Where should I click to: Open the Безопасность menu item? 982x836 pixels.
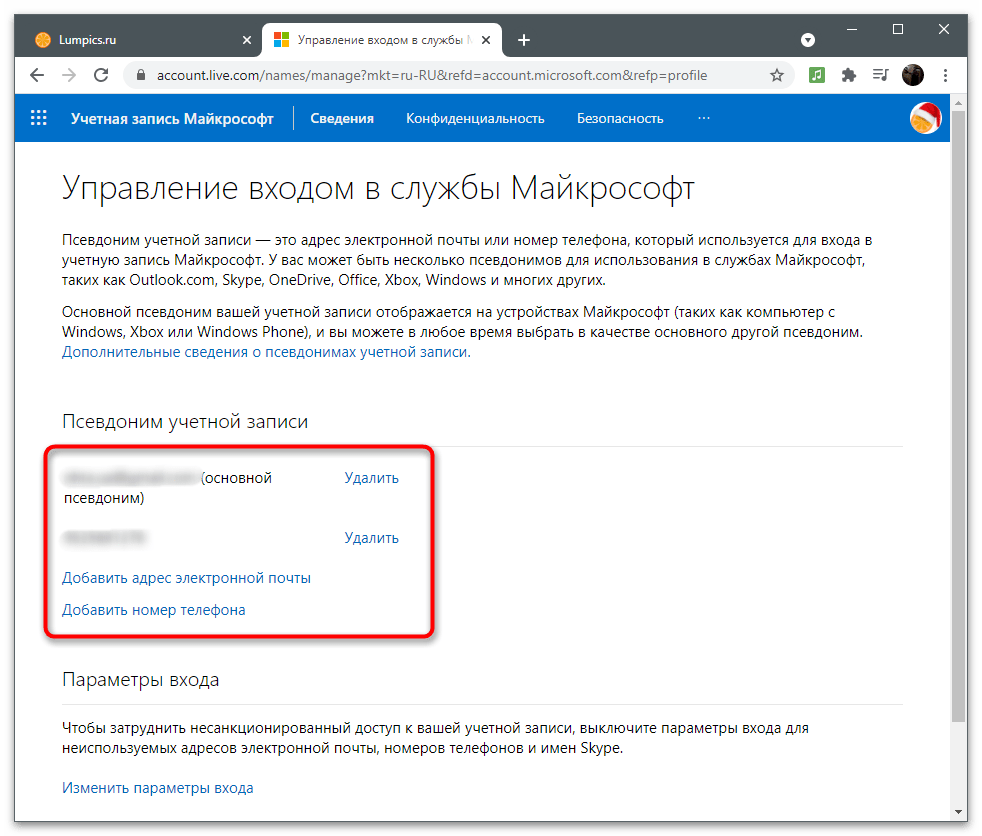(x=620, y=118)
